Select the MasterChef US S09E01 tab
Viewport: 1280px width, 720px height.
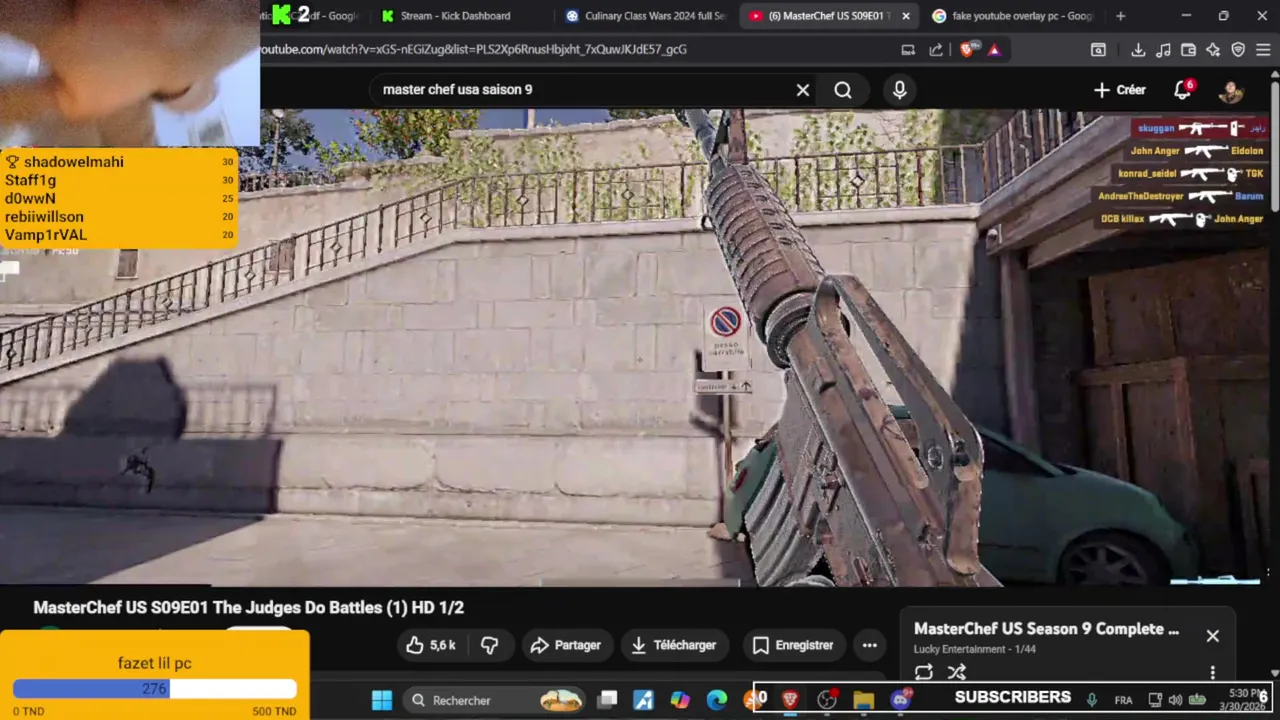(x=820, y=16)
